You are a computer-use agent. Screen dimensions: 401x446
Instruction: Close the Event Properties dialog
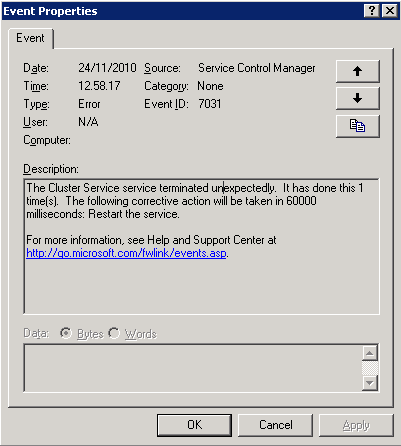coord(389,11)
